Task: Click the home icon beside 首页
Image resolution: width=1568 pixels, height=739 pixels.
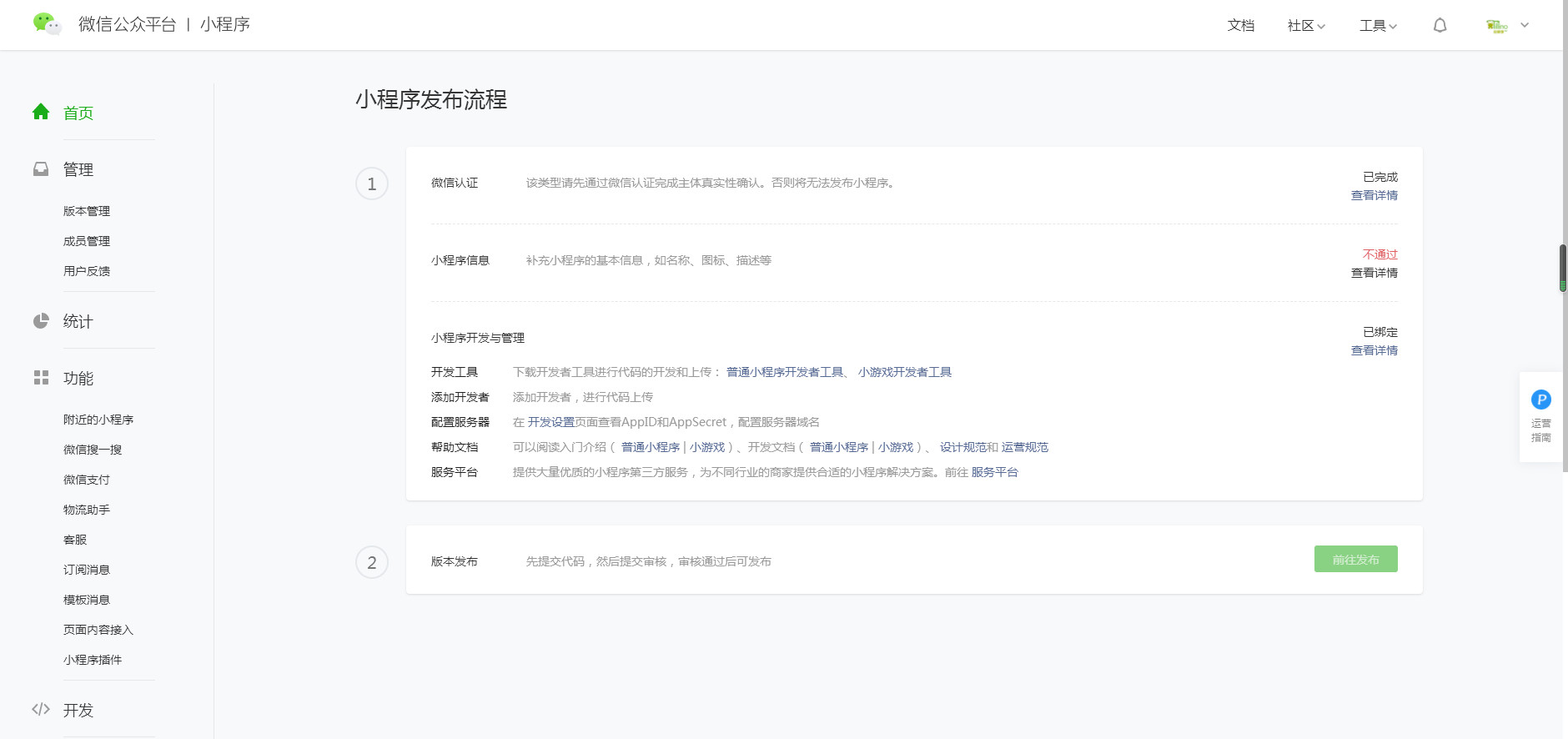Action: coord(41,112)
